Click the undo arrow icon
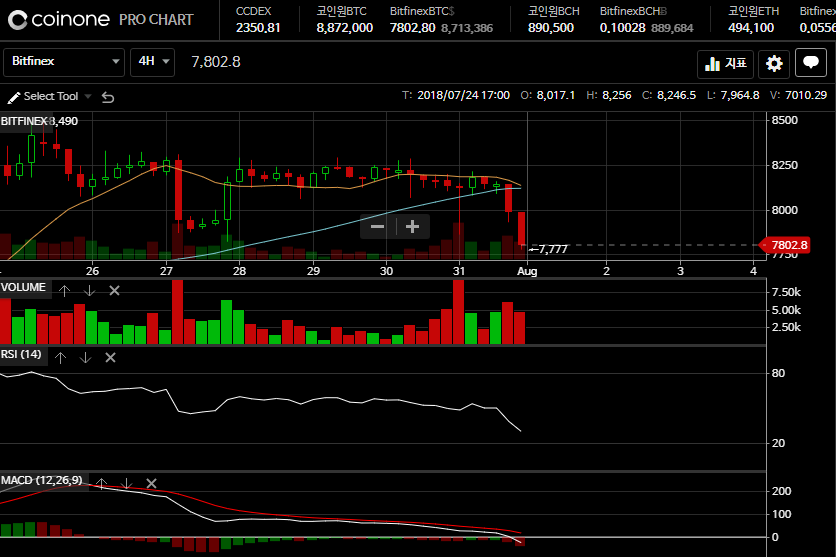This screenshot has width=836, height=557. (x=108, y=97)
